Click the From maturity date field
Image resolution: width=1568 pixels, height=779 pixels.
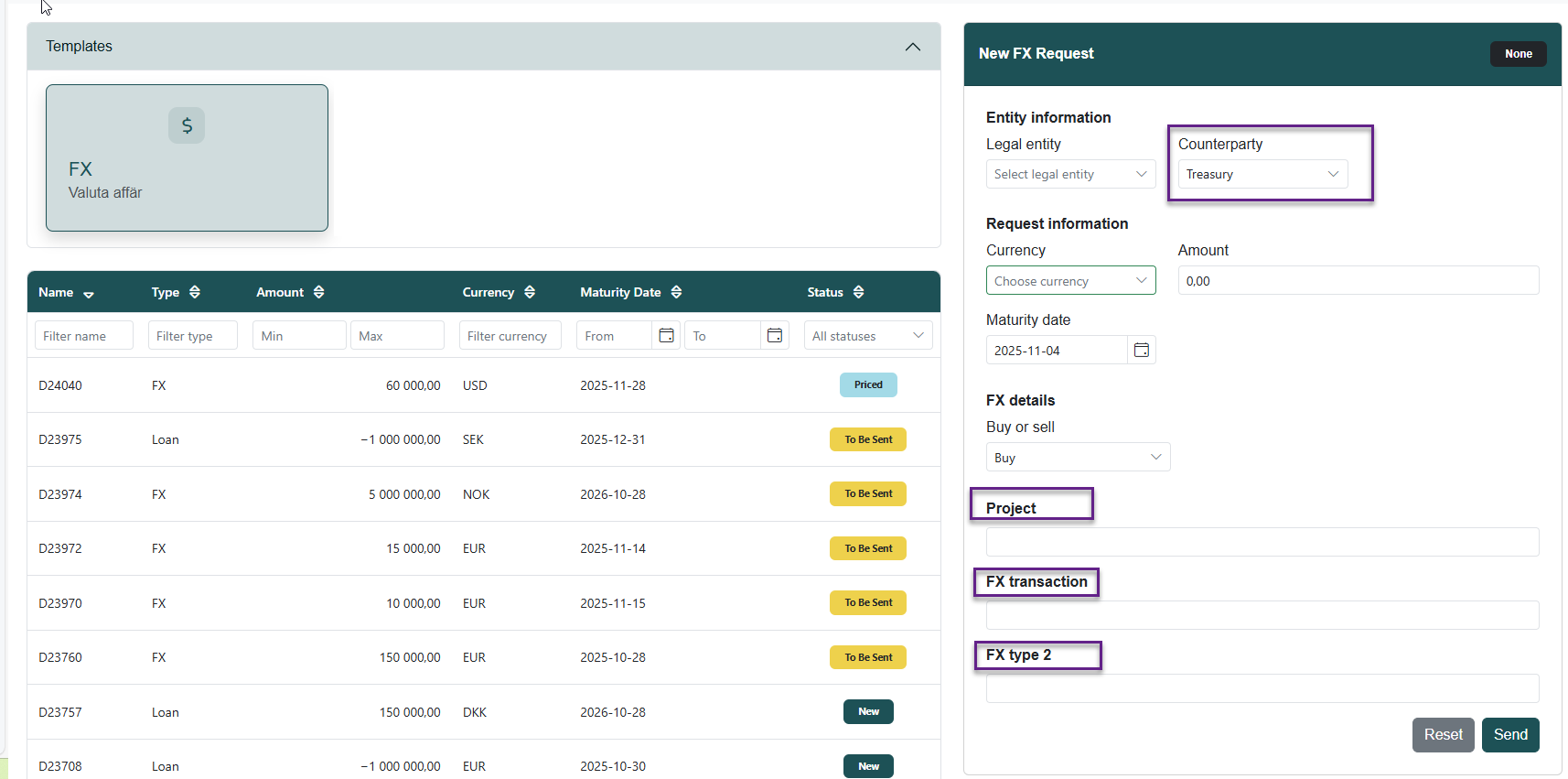[614, 336]
